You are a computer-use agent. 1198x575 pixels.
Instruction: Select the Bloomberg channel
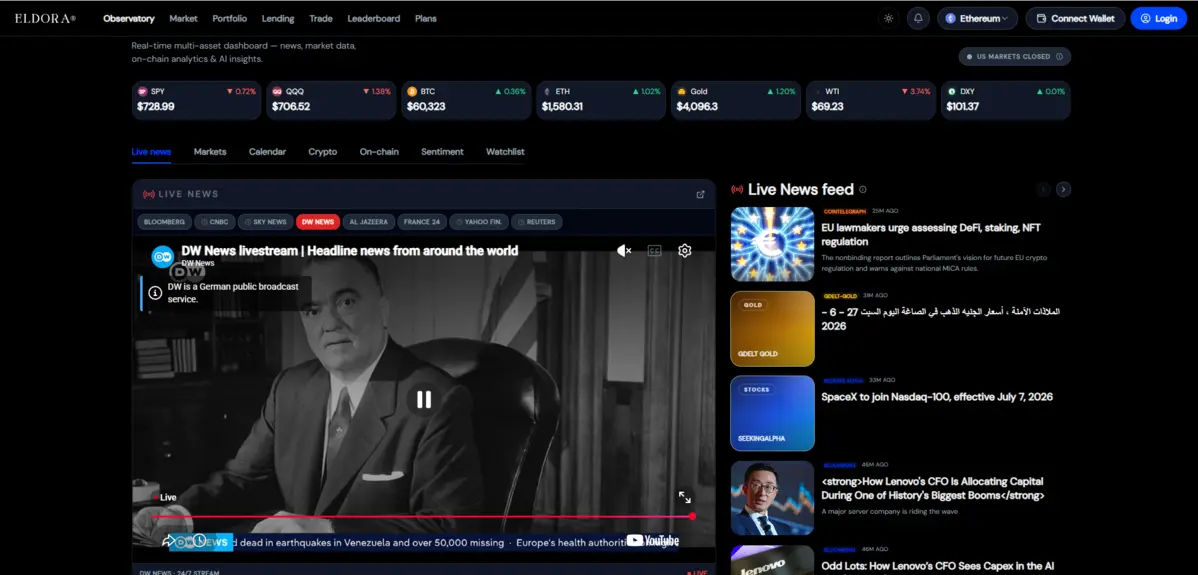point(164,222)
